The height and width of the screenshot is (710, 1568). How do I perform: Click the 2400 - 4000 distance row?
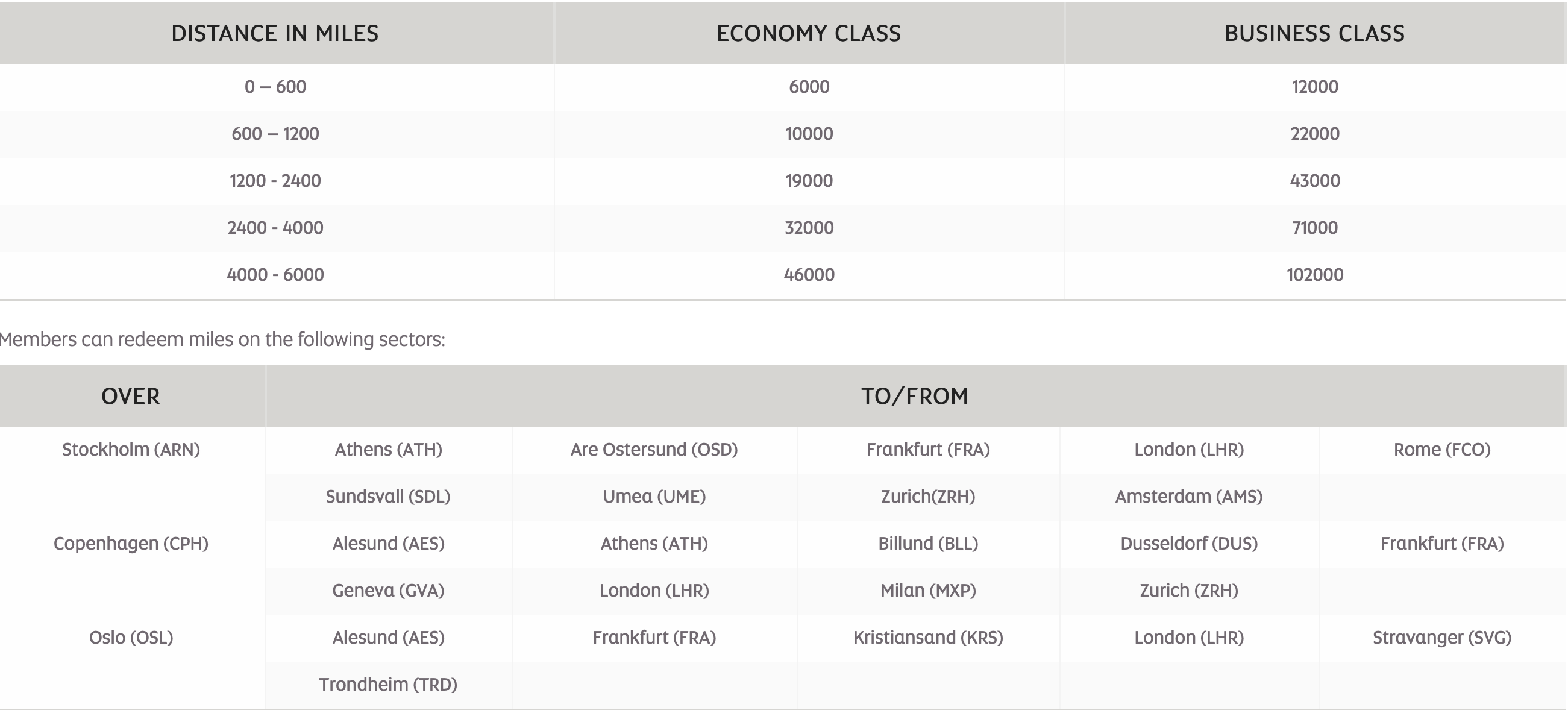coord(275,228)
